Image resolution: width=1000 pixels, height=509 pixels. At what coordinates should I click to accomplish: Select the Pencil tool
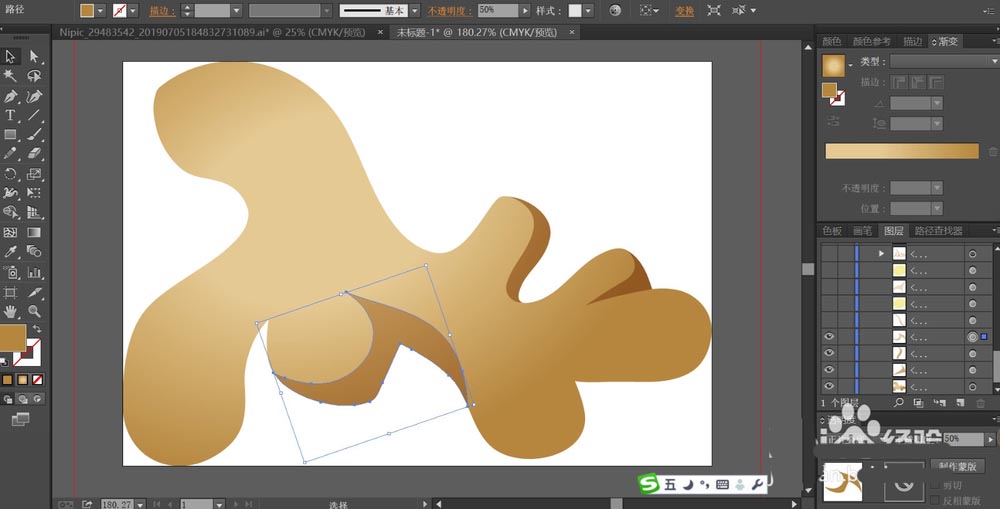click(10, 154)
